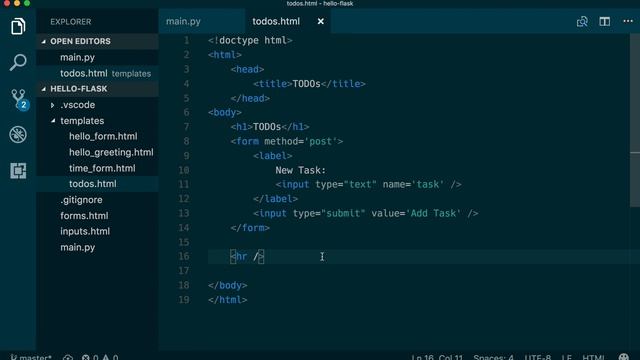The width and height of the screenshot is (640, 360).
Task: Open the editor More Actions ellipsis menu
Action: point(628,21)
